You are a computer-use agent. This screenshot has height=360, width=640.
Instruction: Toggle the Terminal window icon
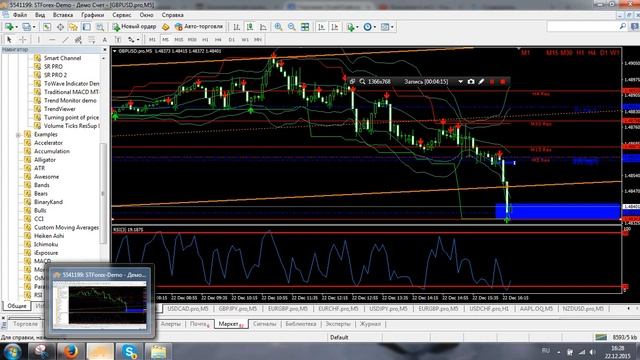click(x=87, y=27)
